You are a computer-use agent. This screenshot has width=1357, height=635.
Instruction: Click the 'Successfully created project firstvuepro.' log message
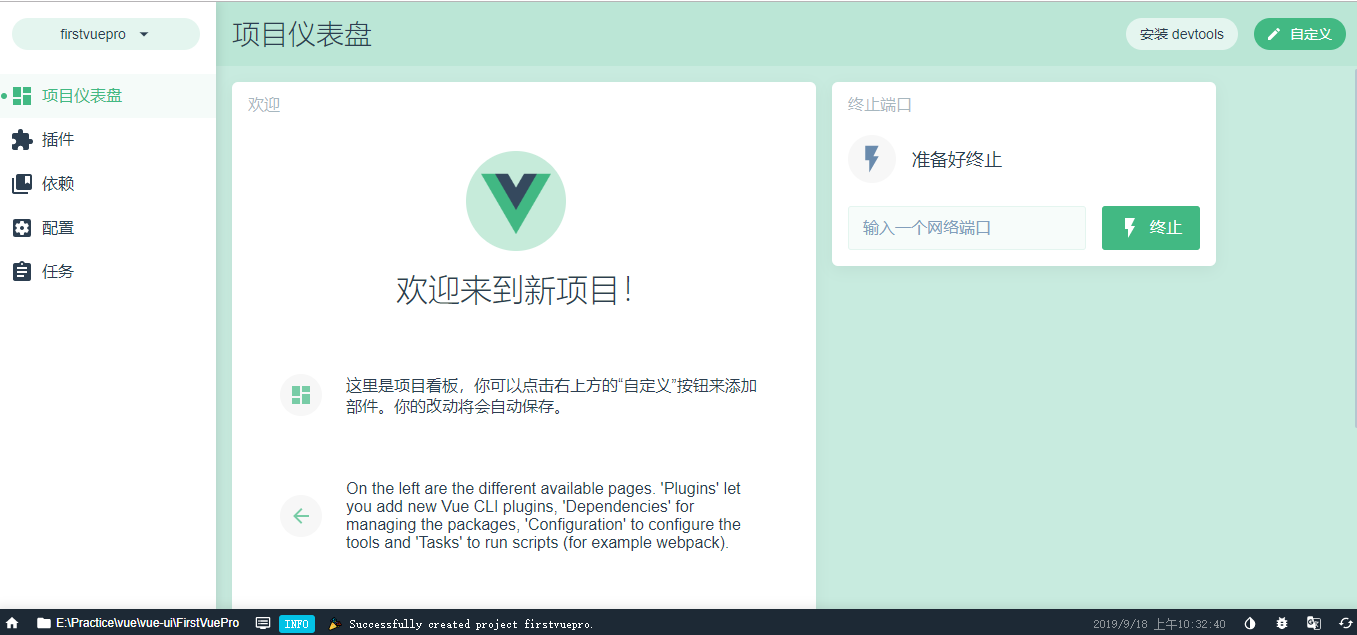click(471, 624)
